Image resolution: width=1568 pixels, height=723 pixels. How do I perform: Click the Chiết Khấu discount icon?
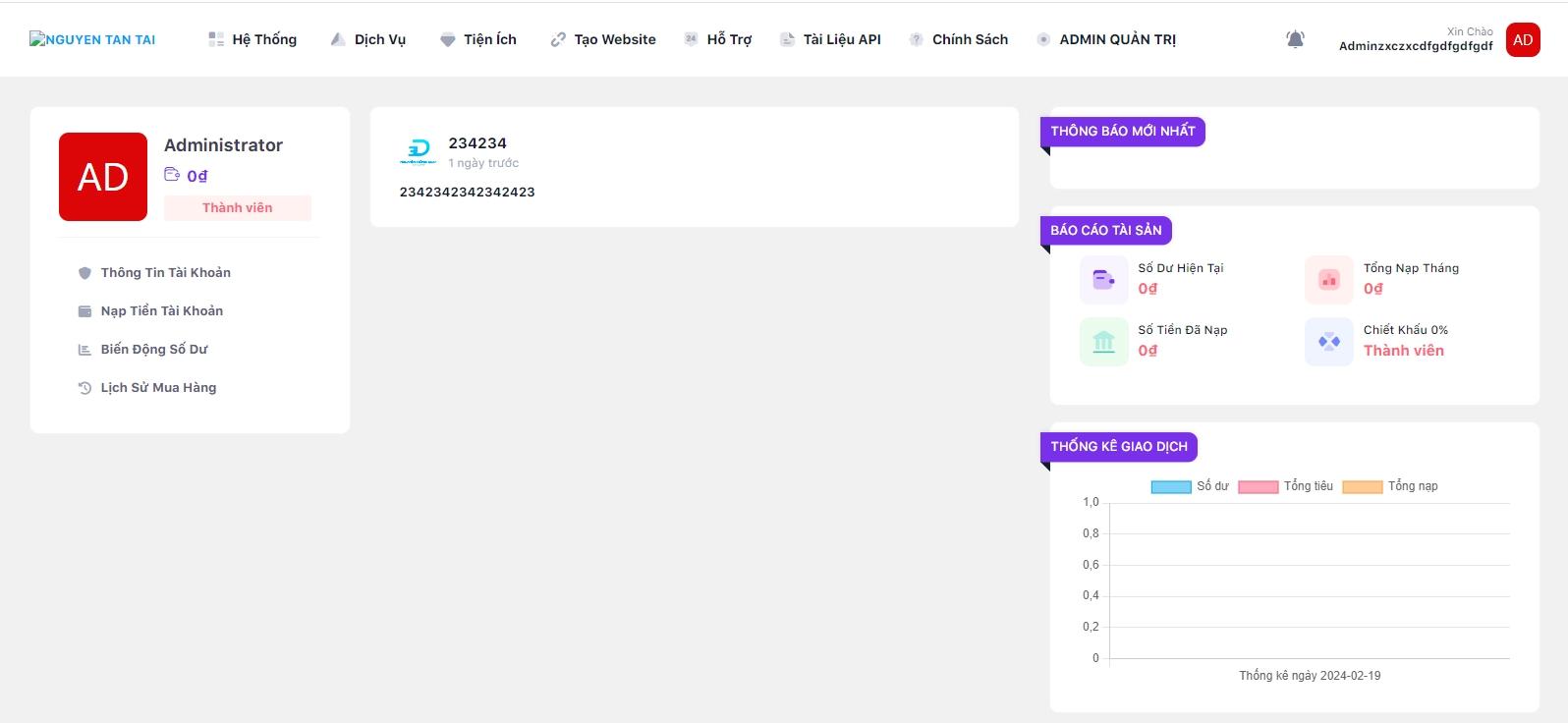[1328, 342]
